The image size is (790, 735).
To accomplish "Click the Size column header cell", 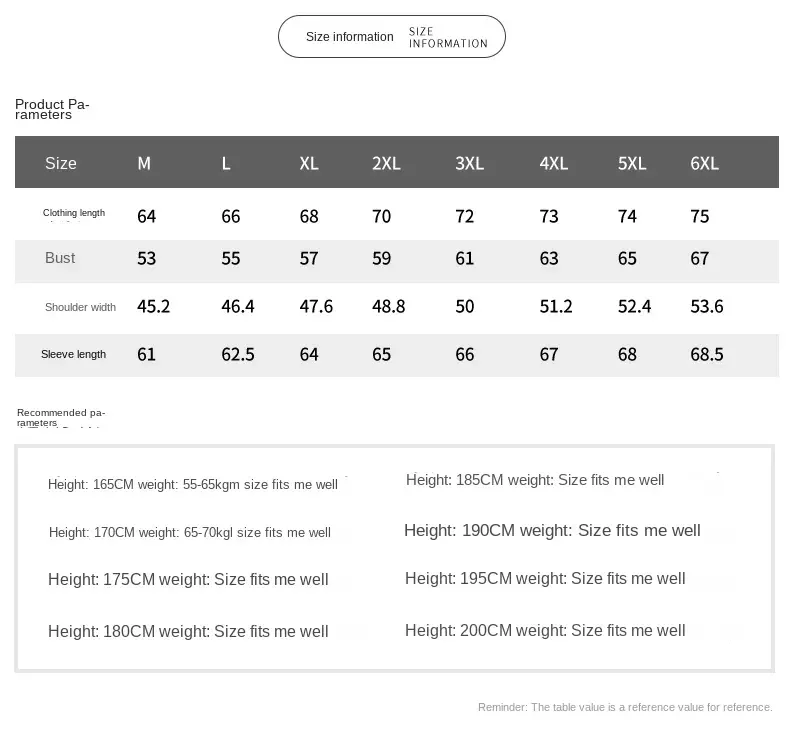I will point(60,163).
